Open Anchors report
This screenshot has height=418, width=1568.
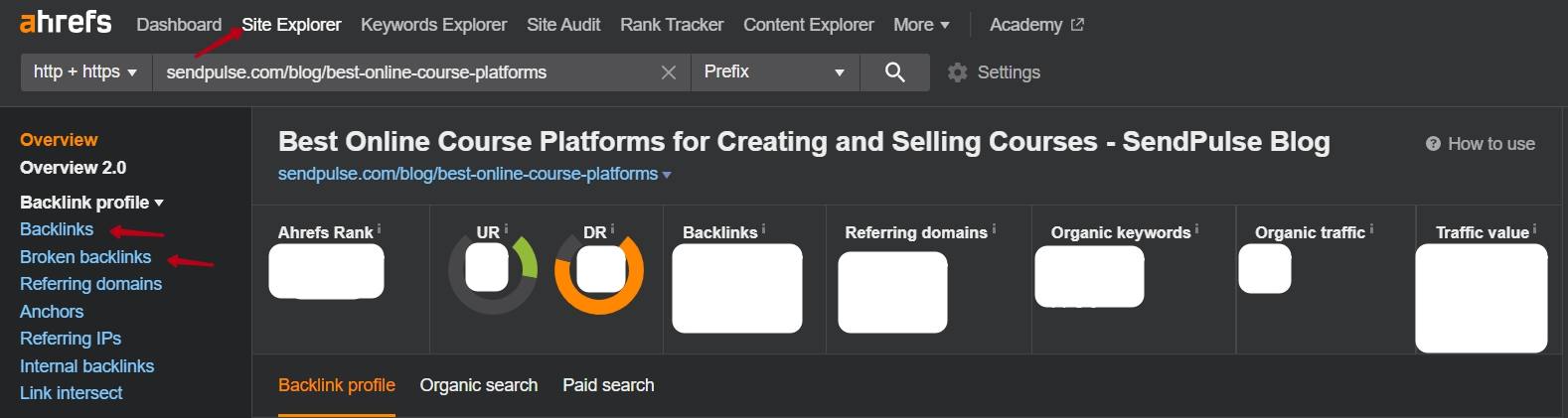tap(52, 312)
